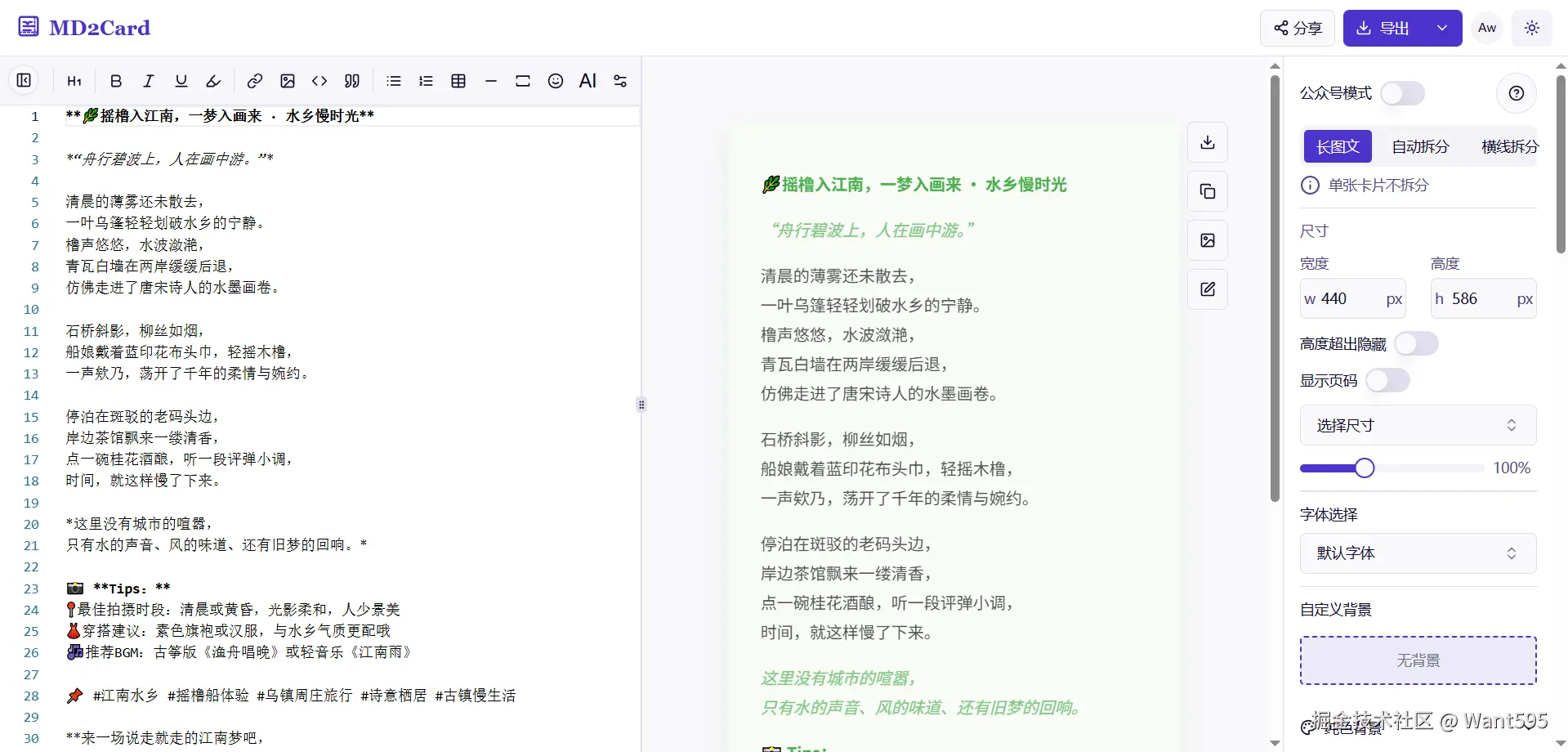Open the emoji picker
The image size is (1568, 752).
pos(556,81)
